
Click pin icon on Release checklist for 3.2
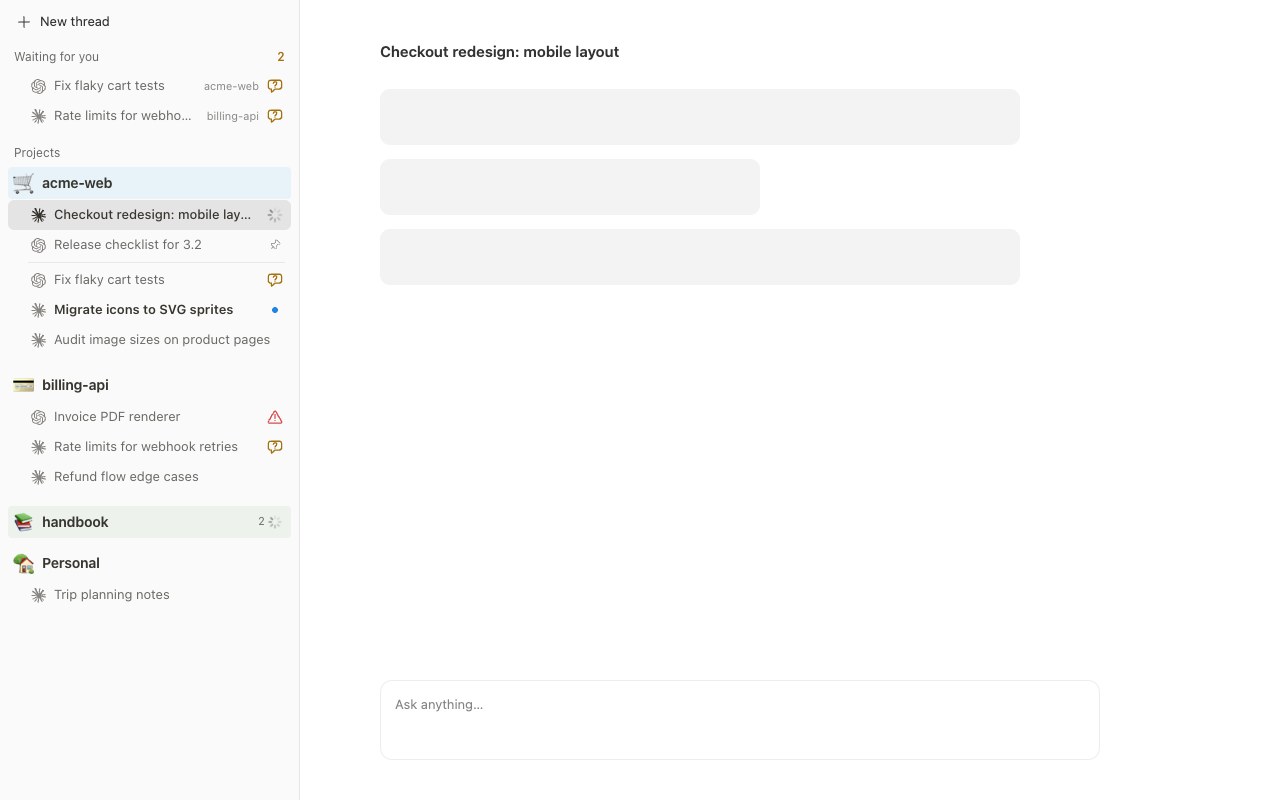pos(275,245)
